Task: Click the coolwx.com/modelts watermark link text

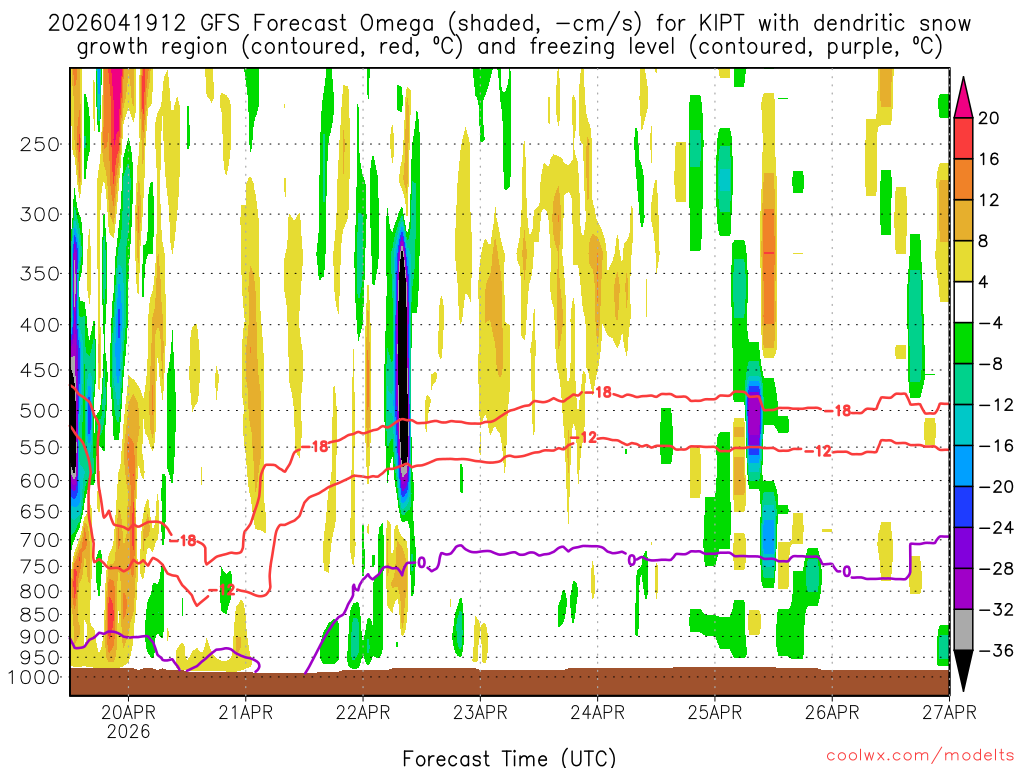Action: 920,755
